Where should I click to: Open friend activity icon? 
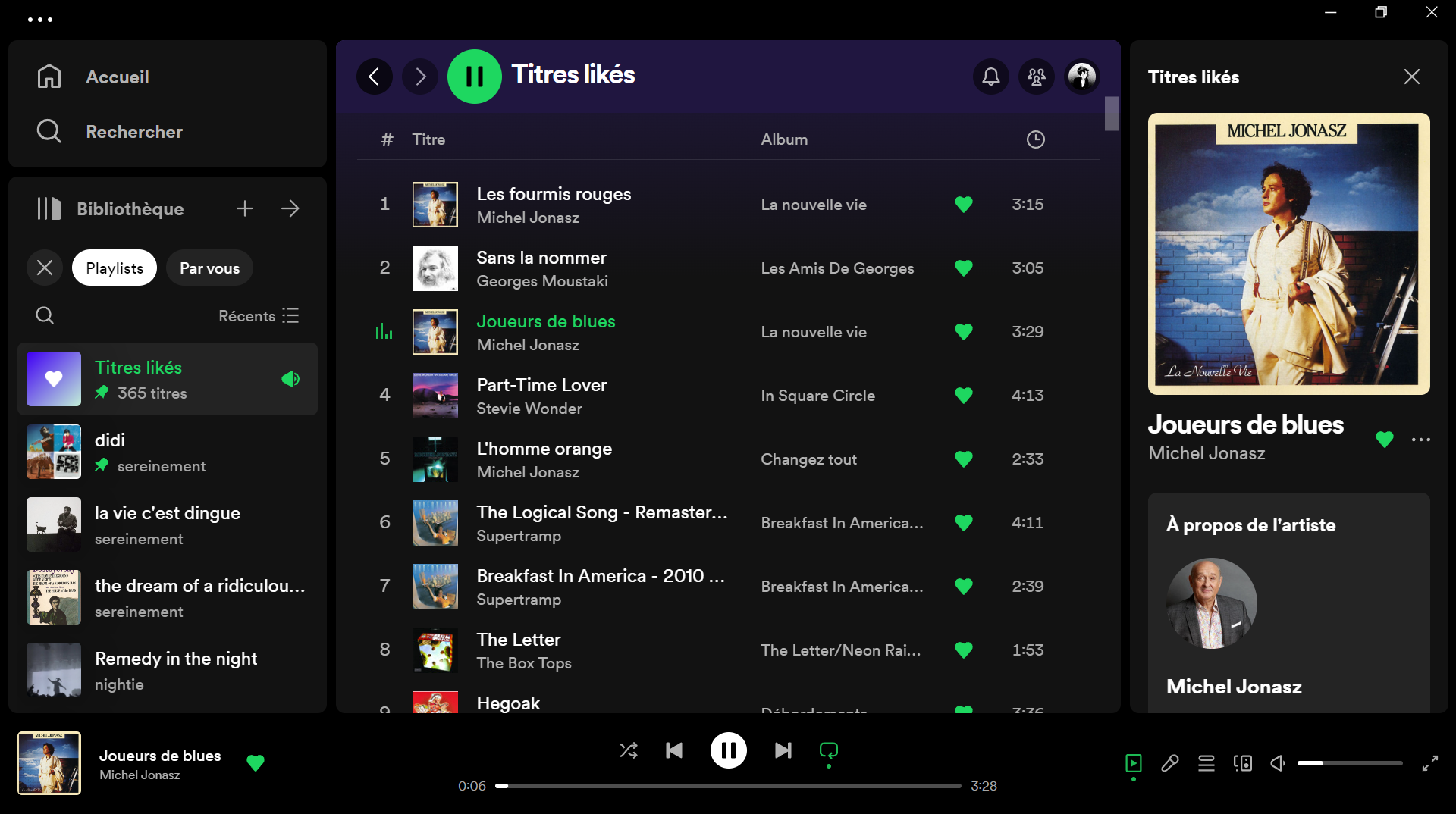[x=1037, y=77]
